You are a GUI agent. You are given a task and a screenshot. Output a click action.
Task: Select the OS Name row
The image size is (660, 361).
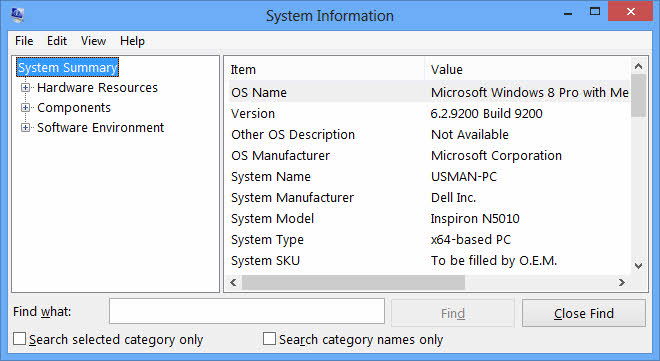(429, 92)
